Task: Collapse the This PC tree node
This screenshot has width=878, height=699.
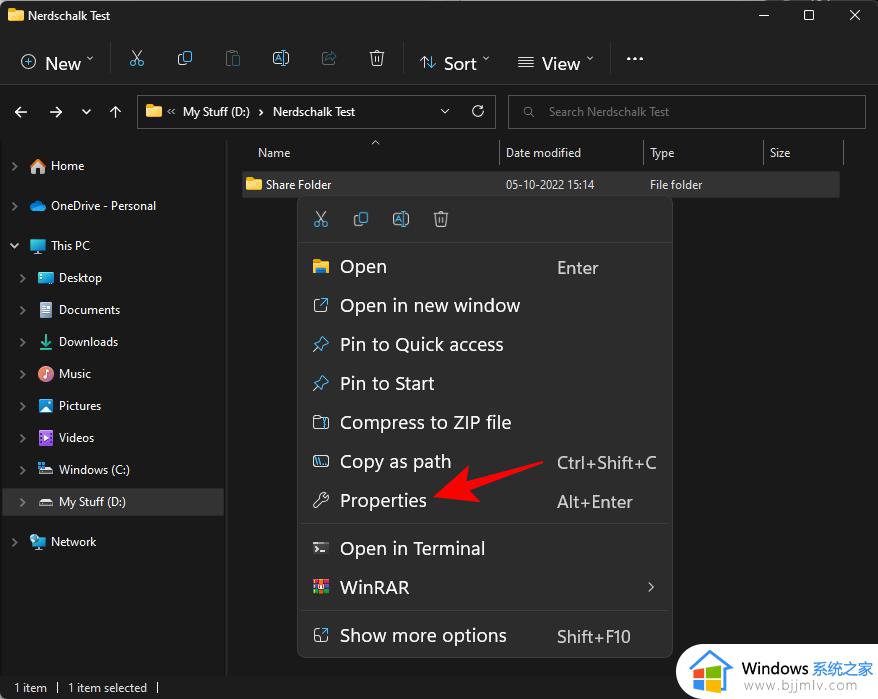Action: click(x=15, y=245)
